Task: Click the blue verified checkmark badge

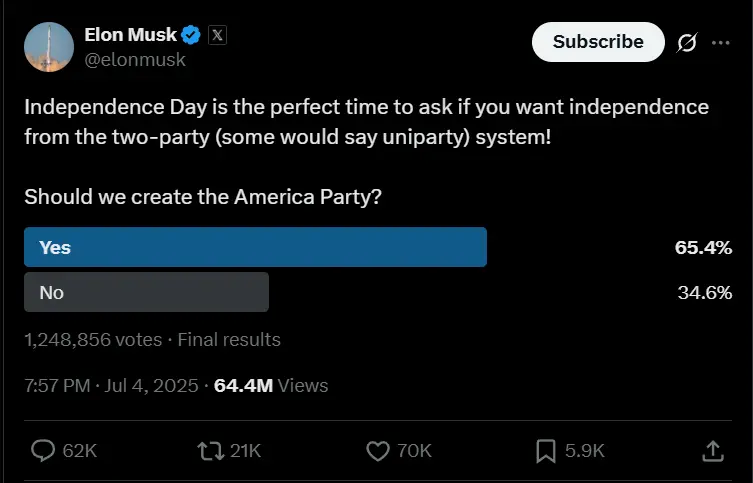Action: 192,35
